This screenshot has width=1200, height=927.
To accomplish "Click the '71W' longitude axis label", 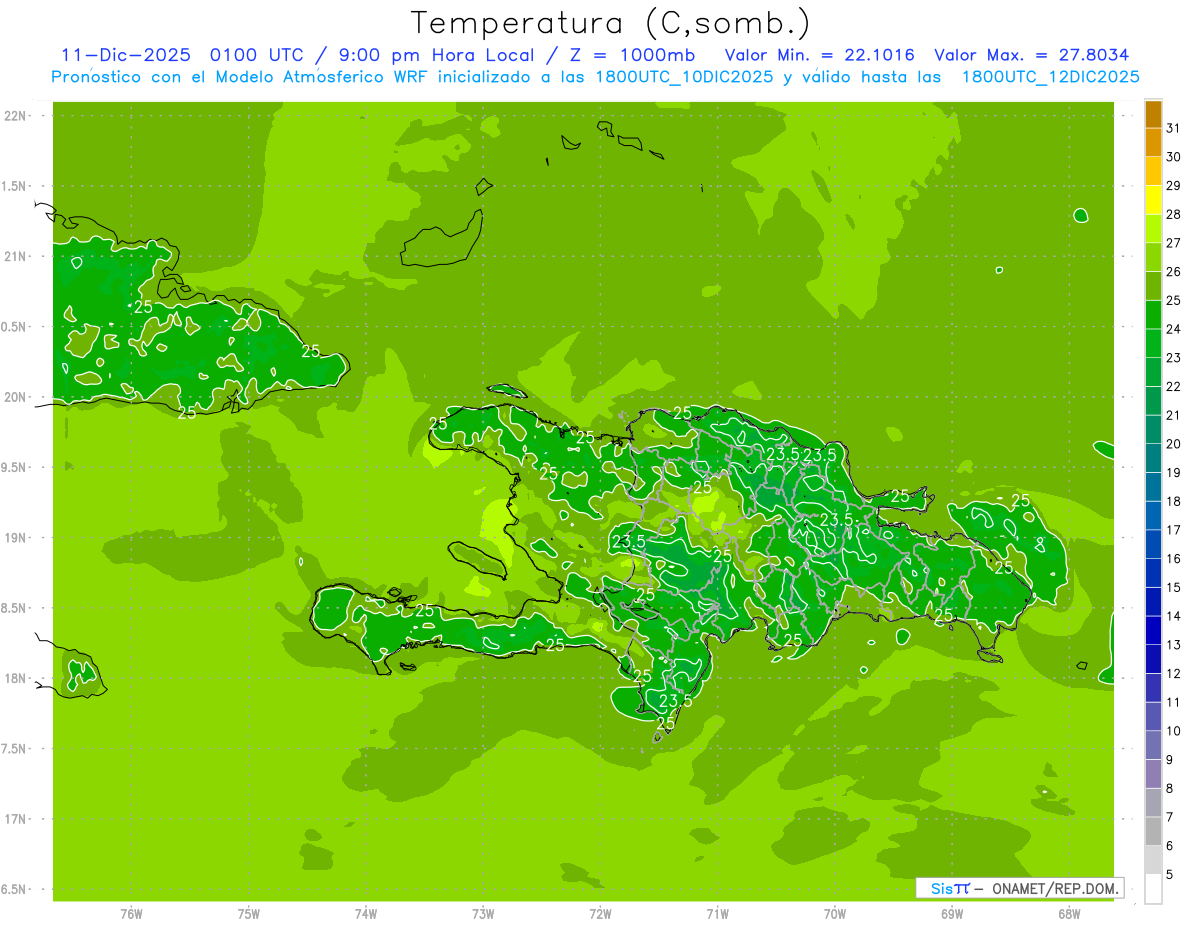I will (x=717, y=913).
